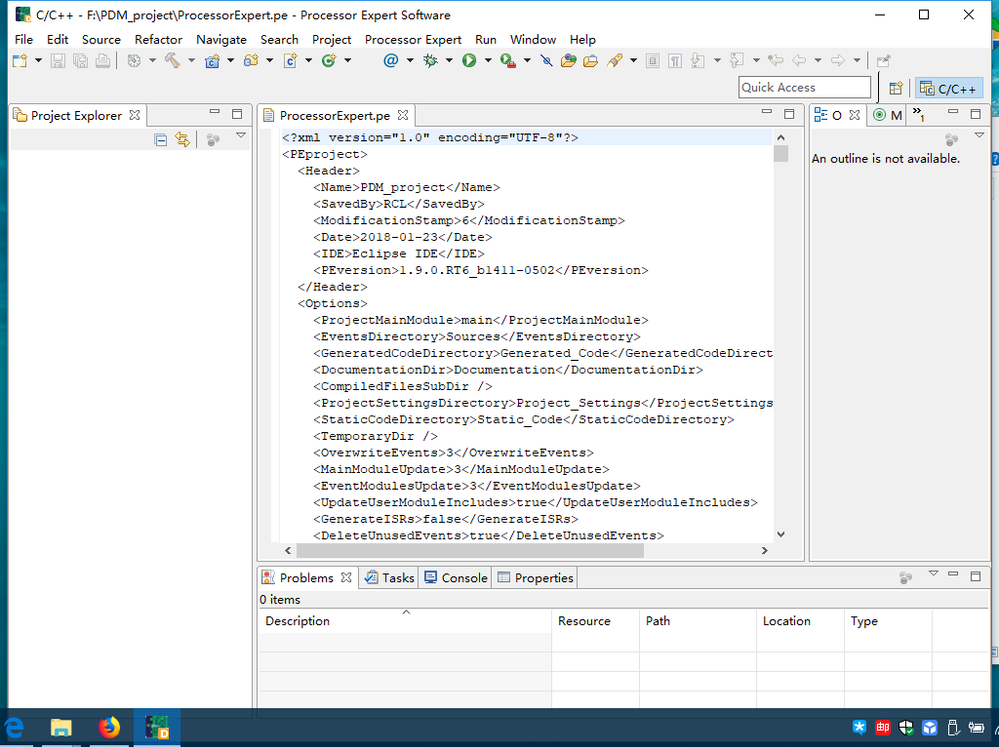The image size is (999, 747).
Task: Switch to the Console tab
Action: [x=456, y=577]
